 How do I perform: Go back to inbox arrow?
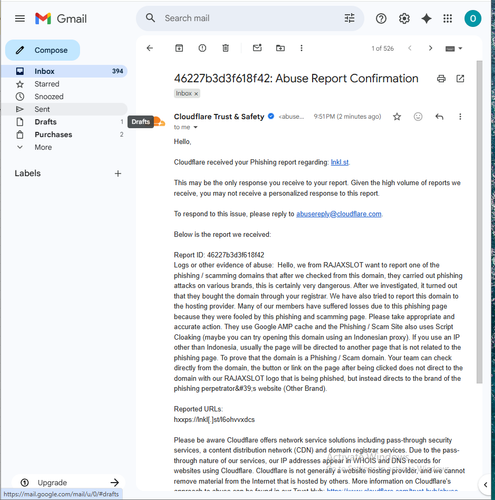pos(150,48)
